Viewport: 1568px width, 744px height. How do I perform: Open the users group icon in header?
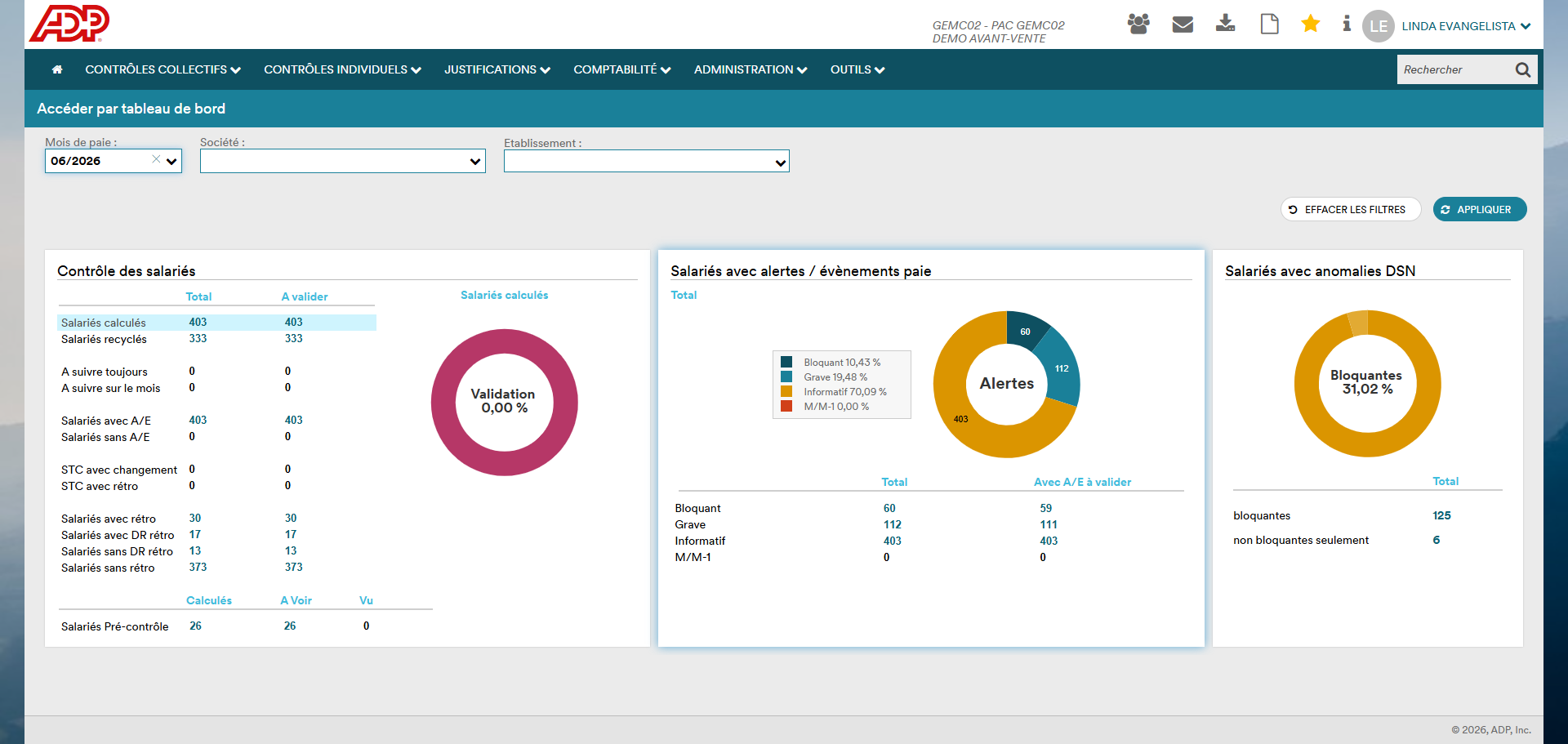[x=1138, y=25]
